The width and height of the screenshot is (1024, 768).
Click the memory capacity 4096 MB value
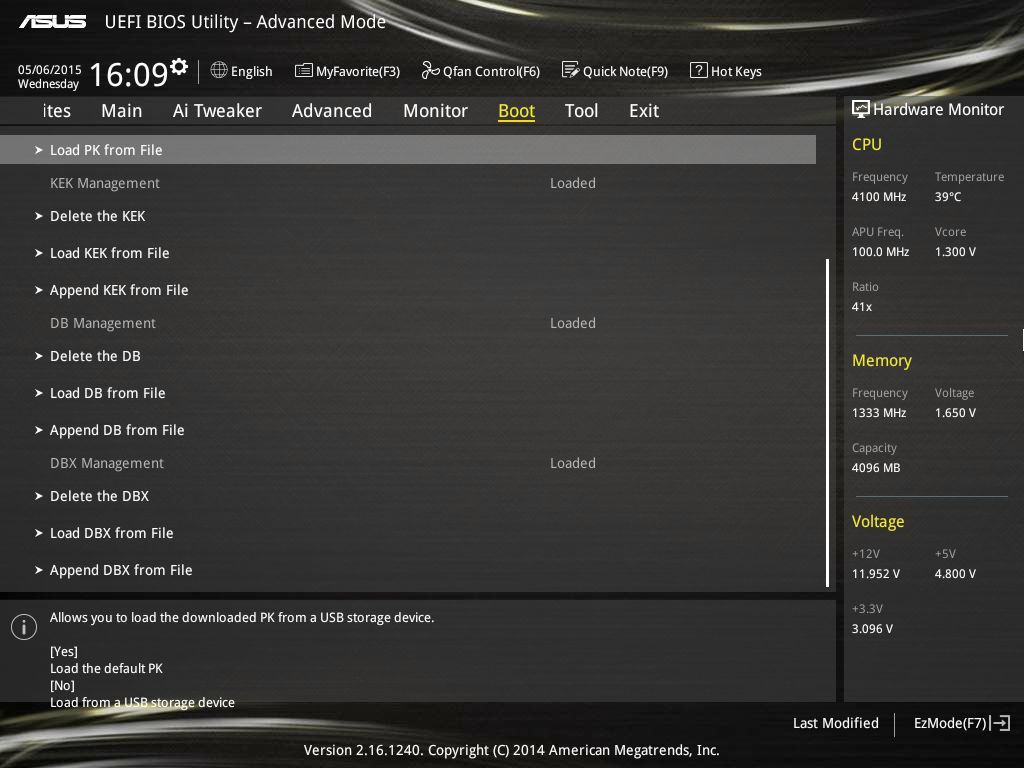876,468
